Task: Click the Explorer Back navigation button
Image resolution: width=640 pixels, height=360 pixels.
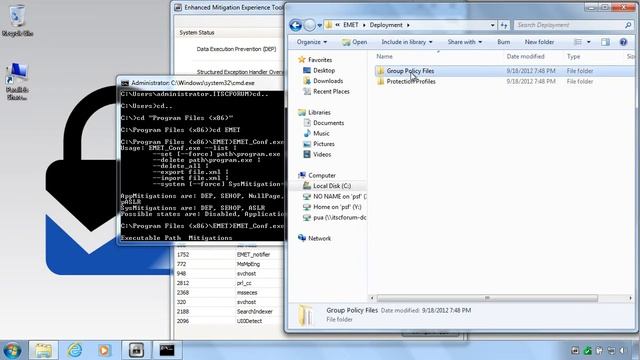Action: 296,25
